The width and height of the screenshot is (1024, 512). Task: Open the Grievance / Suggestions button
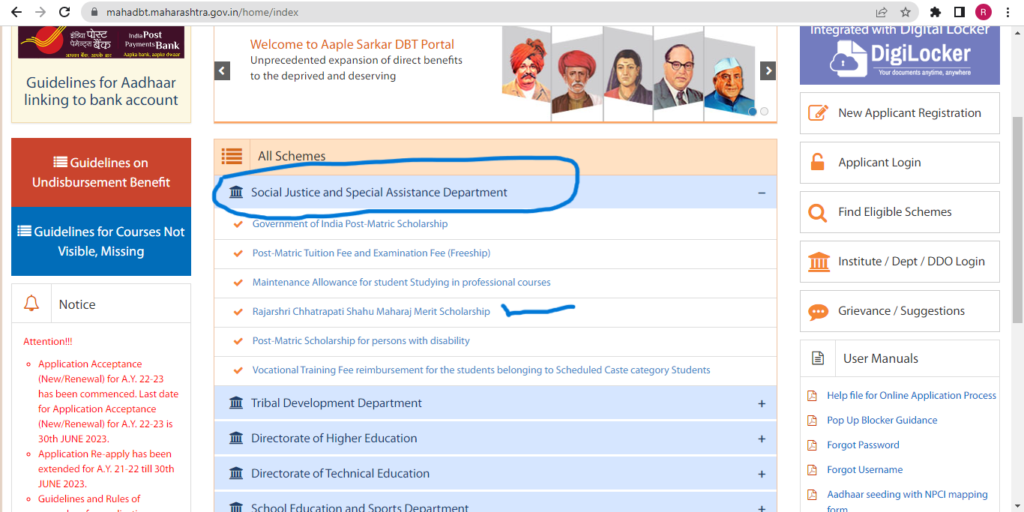(899, 311)
